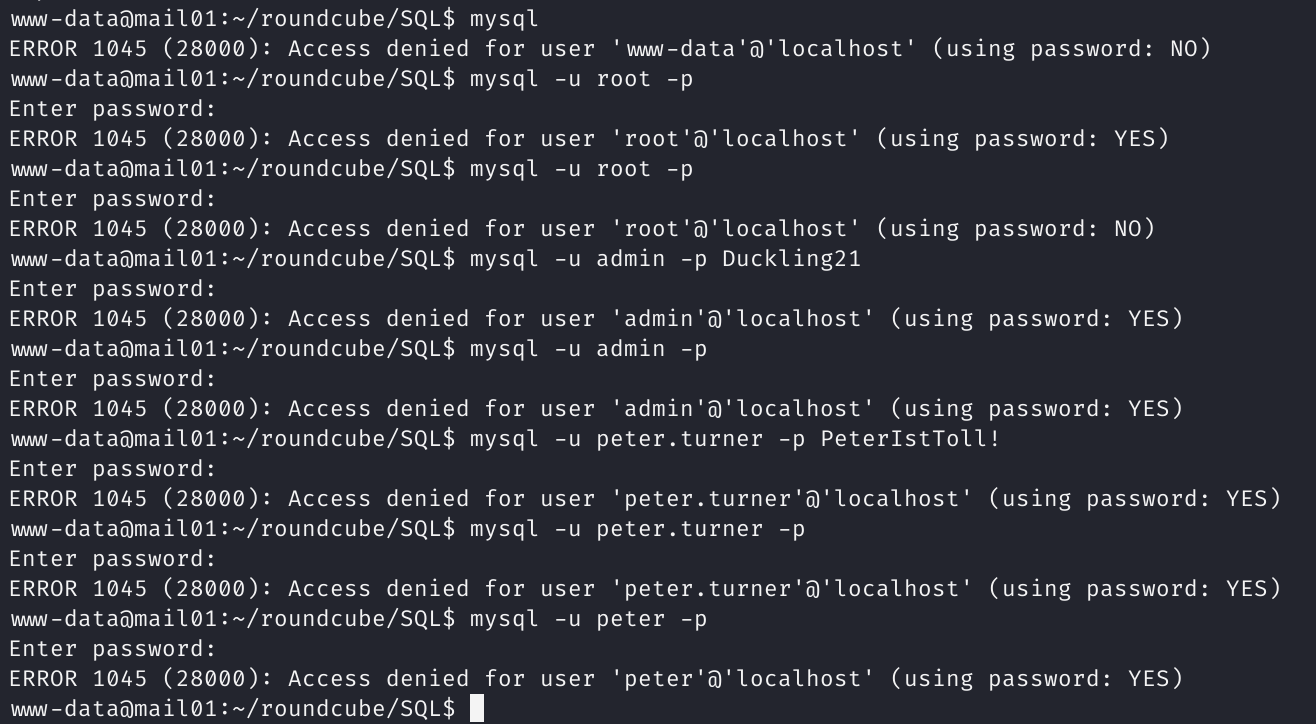Click the first Enter password: line
This screenshot has width=1316, height=724.
click(x=112, y=109)
